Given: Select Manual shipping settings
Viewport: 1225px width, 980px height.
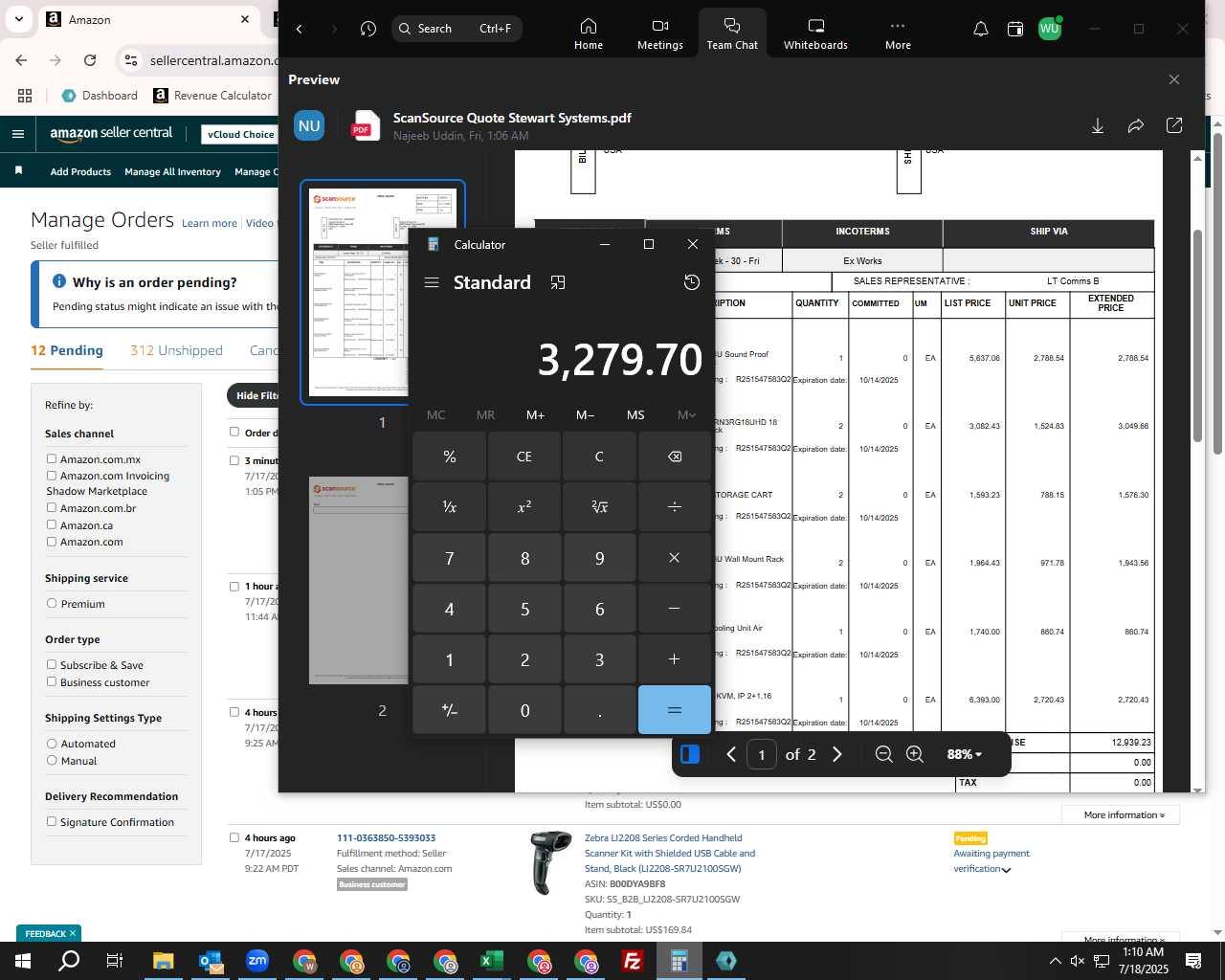Looking at the screenshot, I should 52,761.
